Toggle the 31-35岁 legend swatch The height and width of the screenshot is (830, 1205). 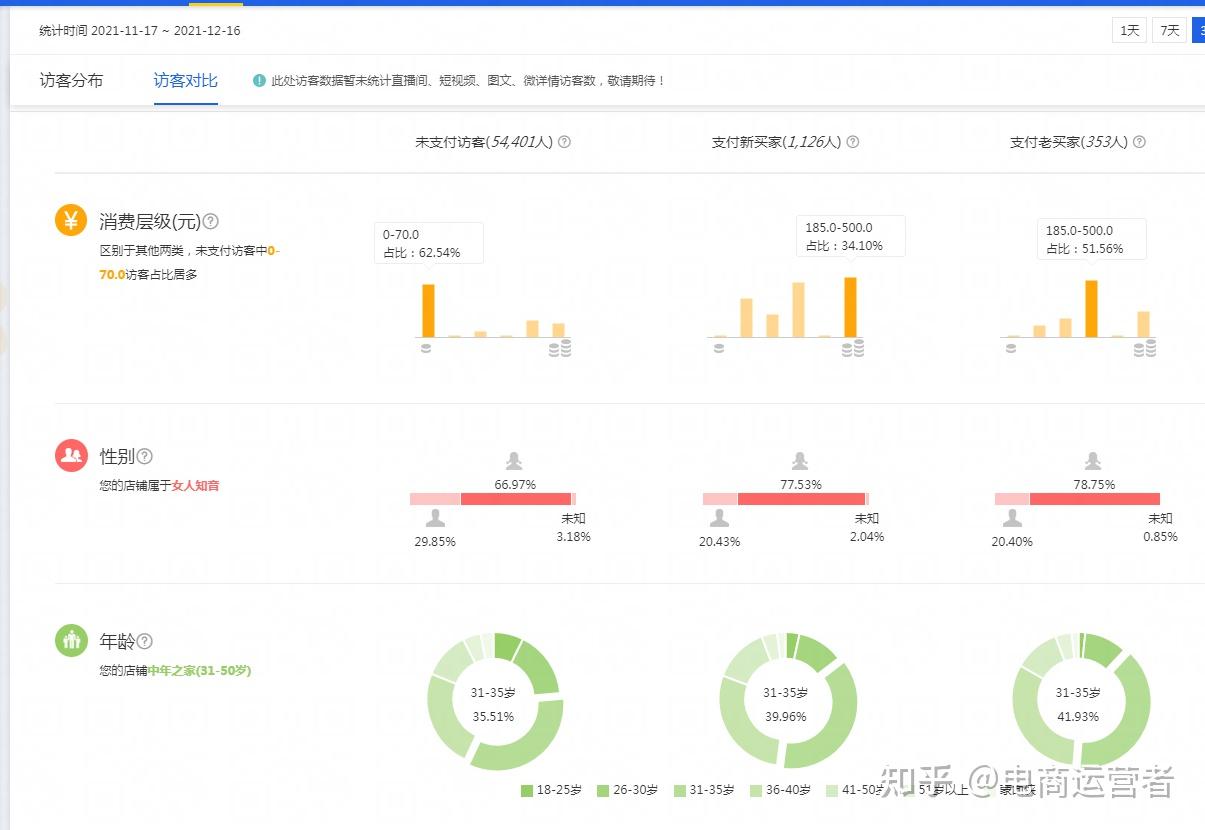680,791
